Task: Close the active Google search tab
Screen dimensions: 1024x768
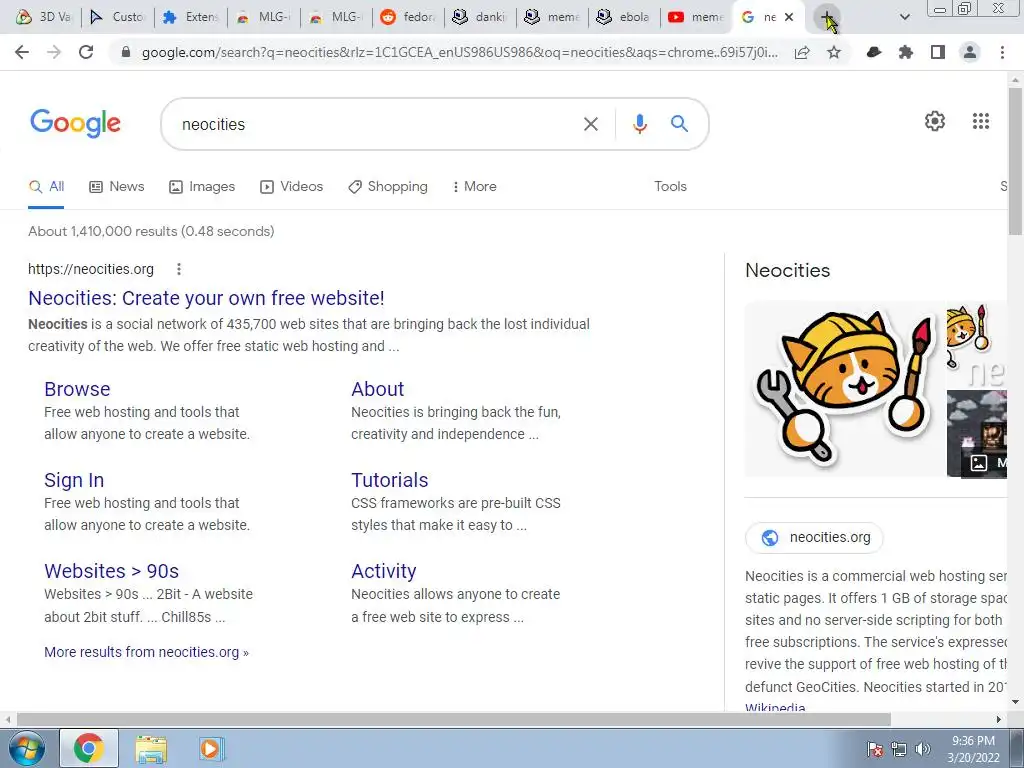Action: [x=789, y=17]
